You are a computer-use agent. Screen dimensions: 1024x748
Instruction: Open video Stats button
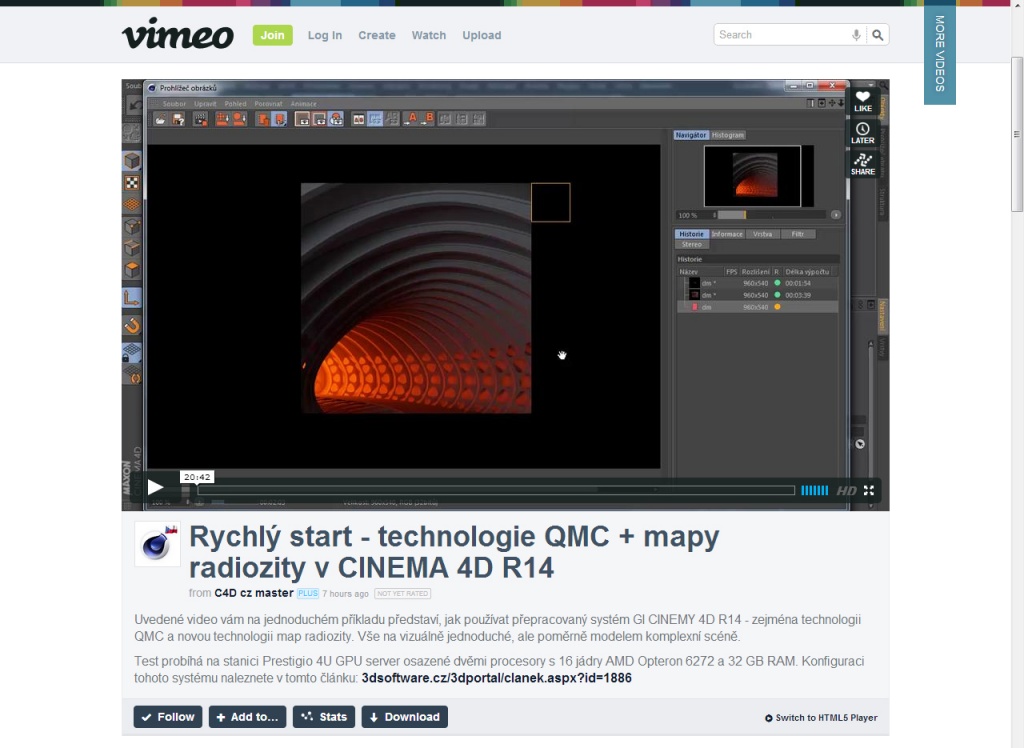pos(324,717)
